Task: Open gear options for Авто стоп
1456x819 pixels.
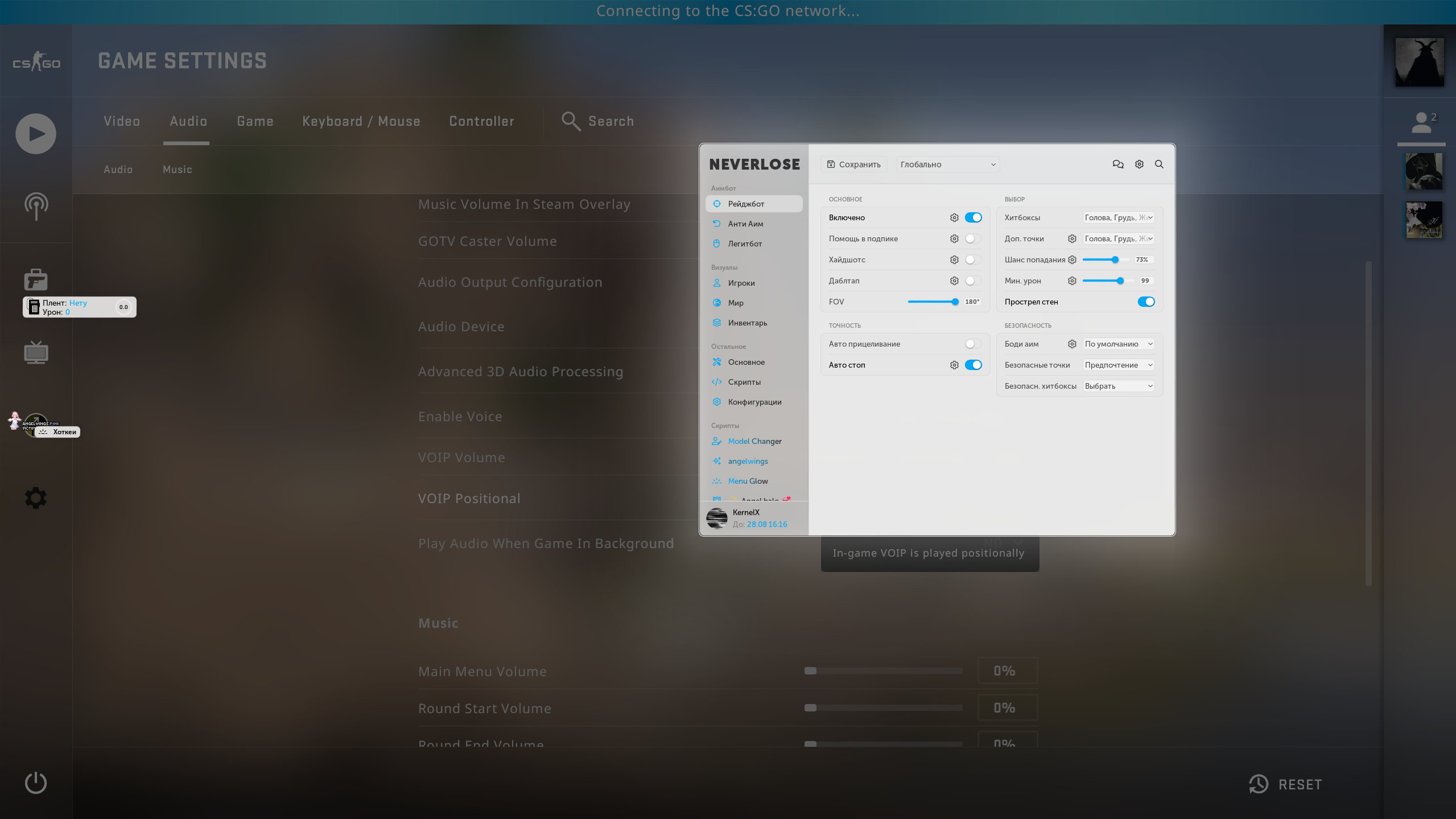Action: click(x=954, y=365)
